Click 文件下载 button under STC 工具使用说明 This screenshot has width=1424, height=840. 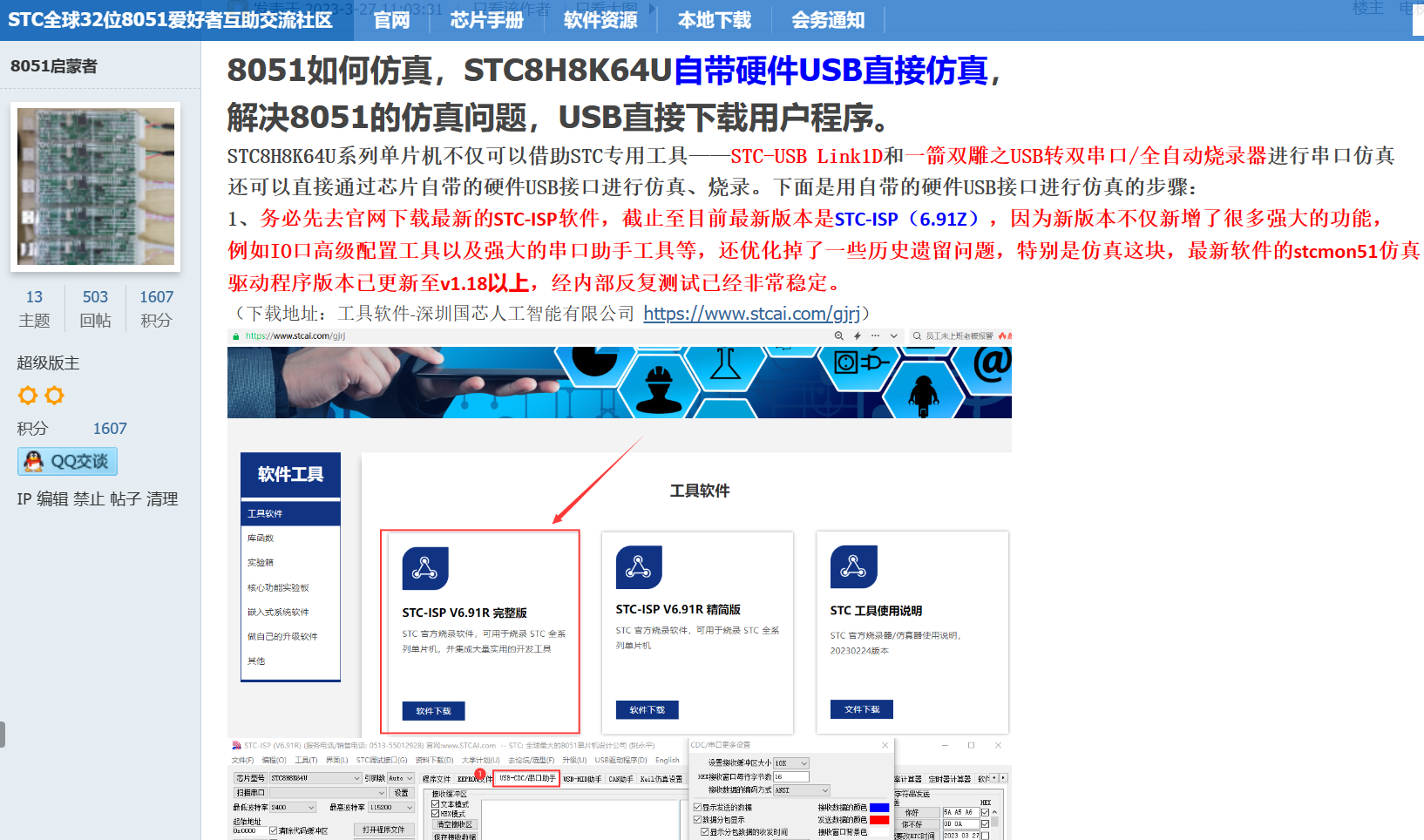coord(862,709)
